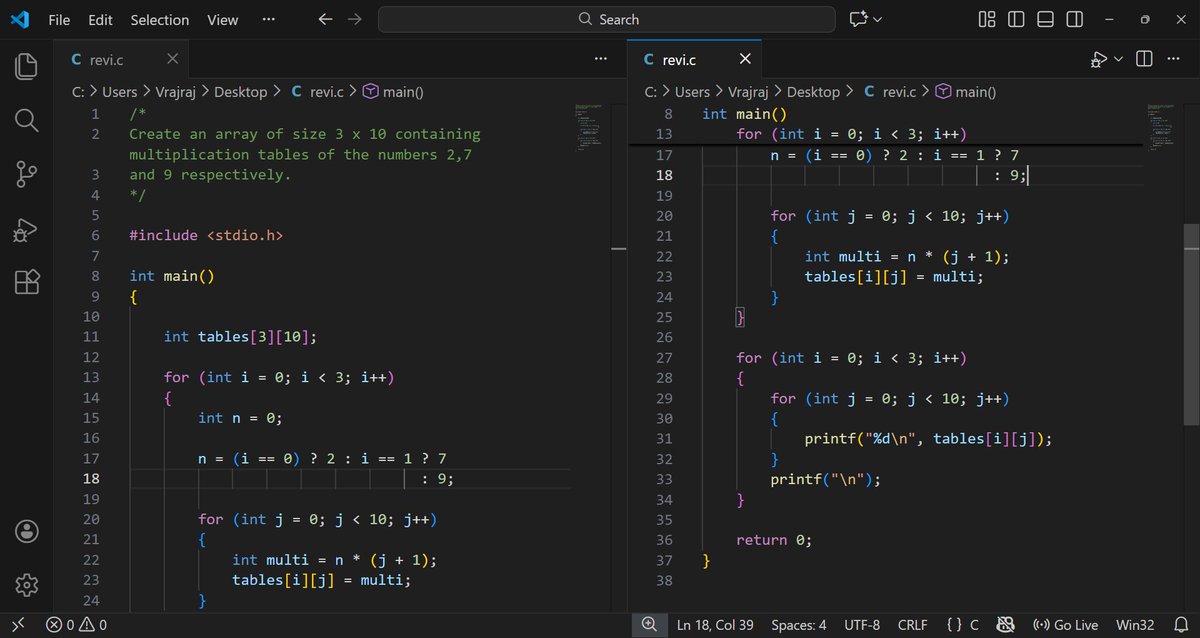Activate the right revi.c tab
1200x638 pixels.
(x=695, y=60)
